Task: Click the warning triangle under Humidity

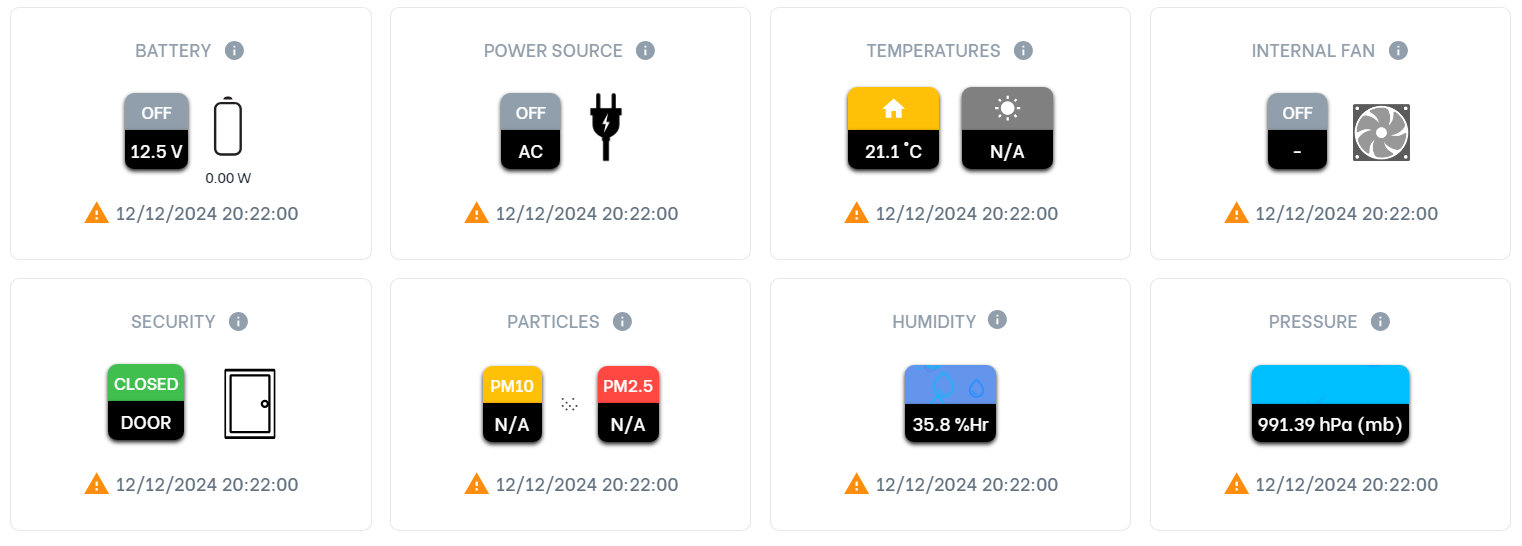Action: click(857, 484)
